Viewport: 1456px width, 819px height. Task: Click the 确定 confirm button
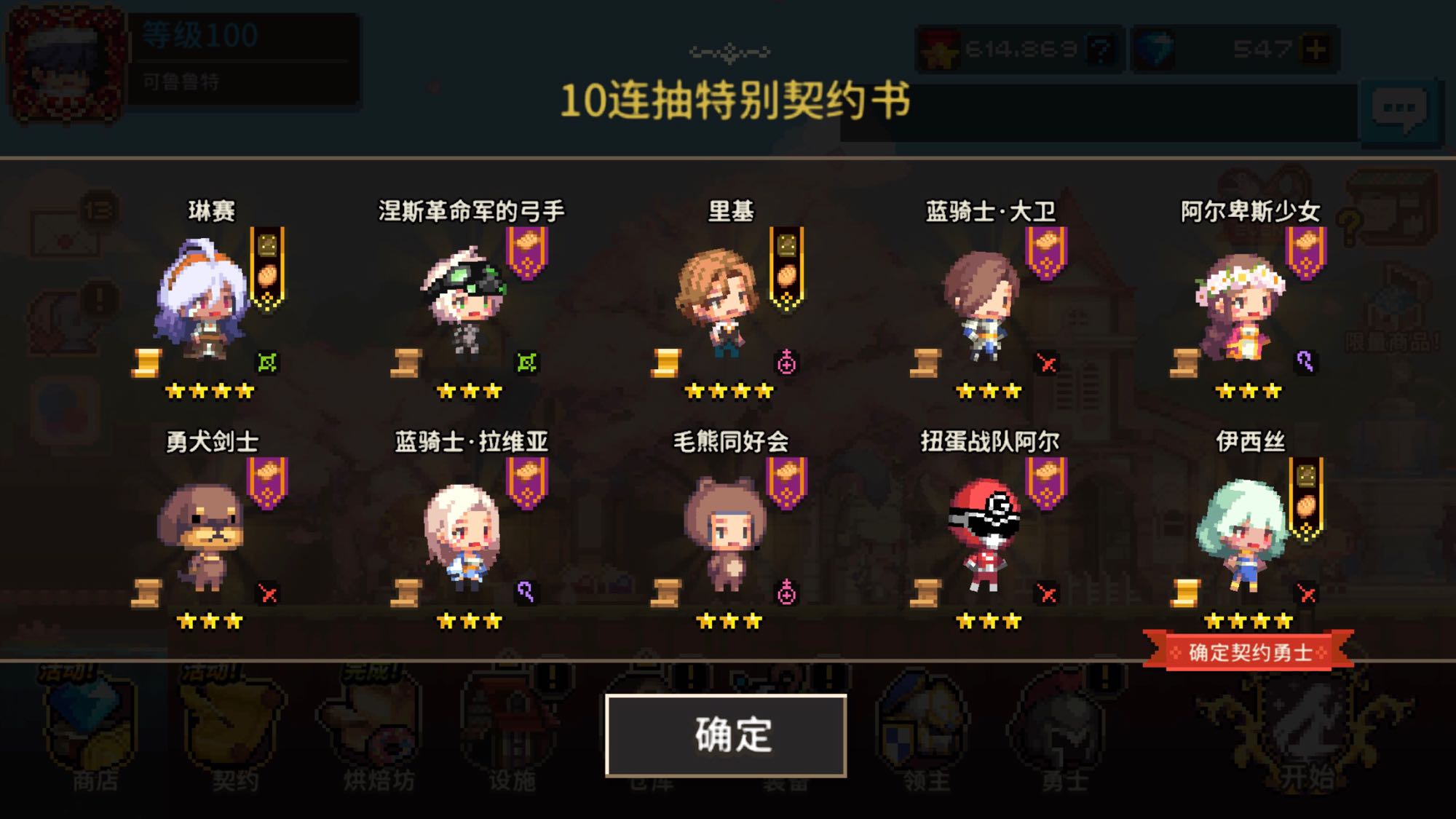pos(726,735)
